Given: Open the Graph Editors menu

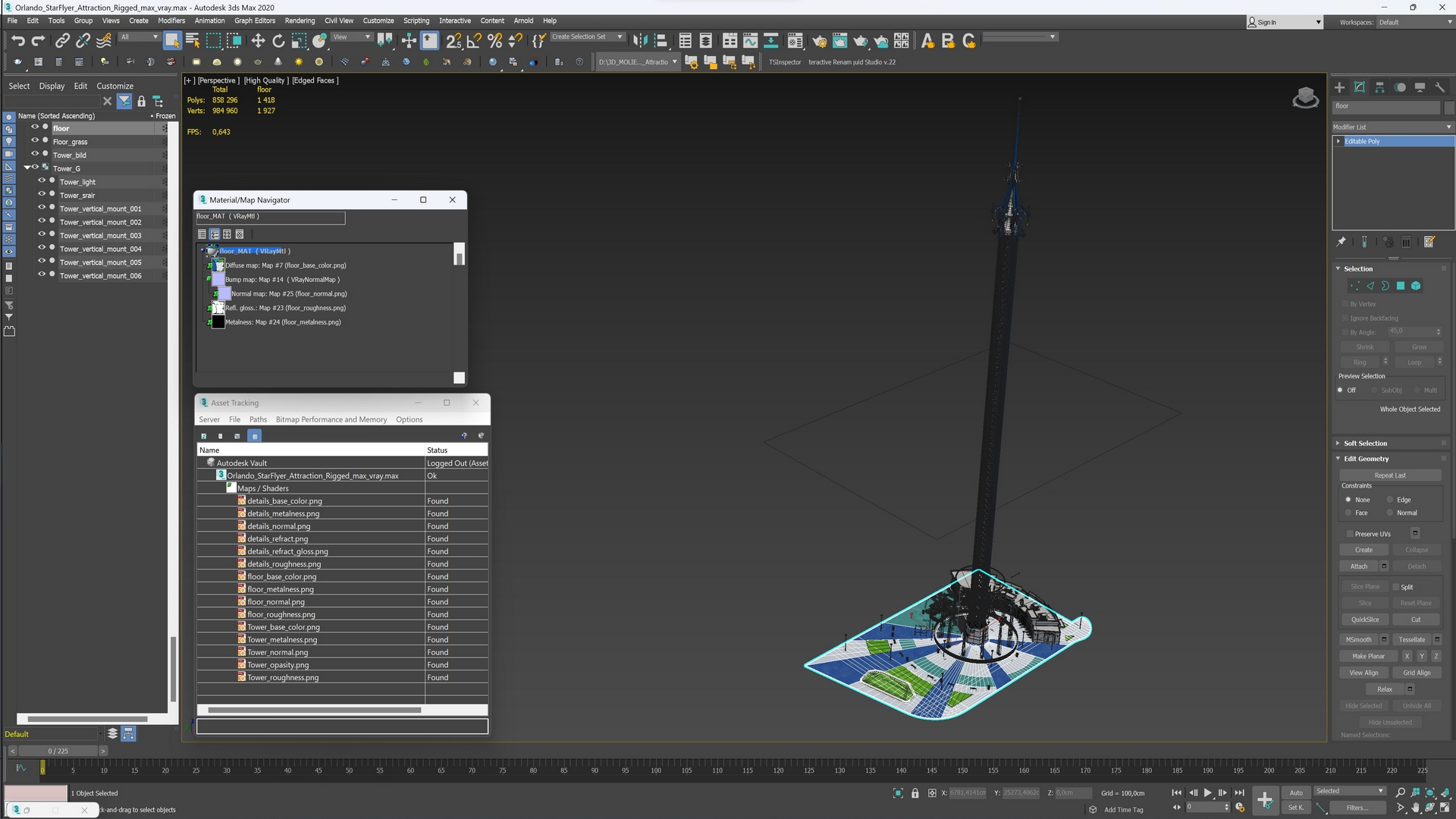Looking at the screenshot, I should (x=255, y=20).
